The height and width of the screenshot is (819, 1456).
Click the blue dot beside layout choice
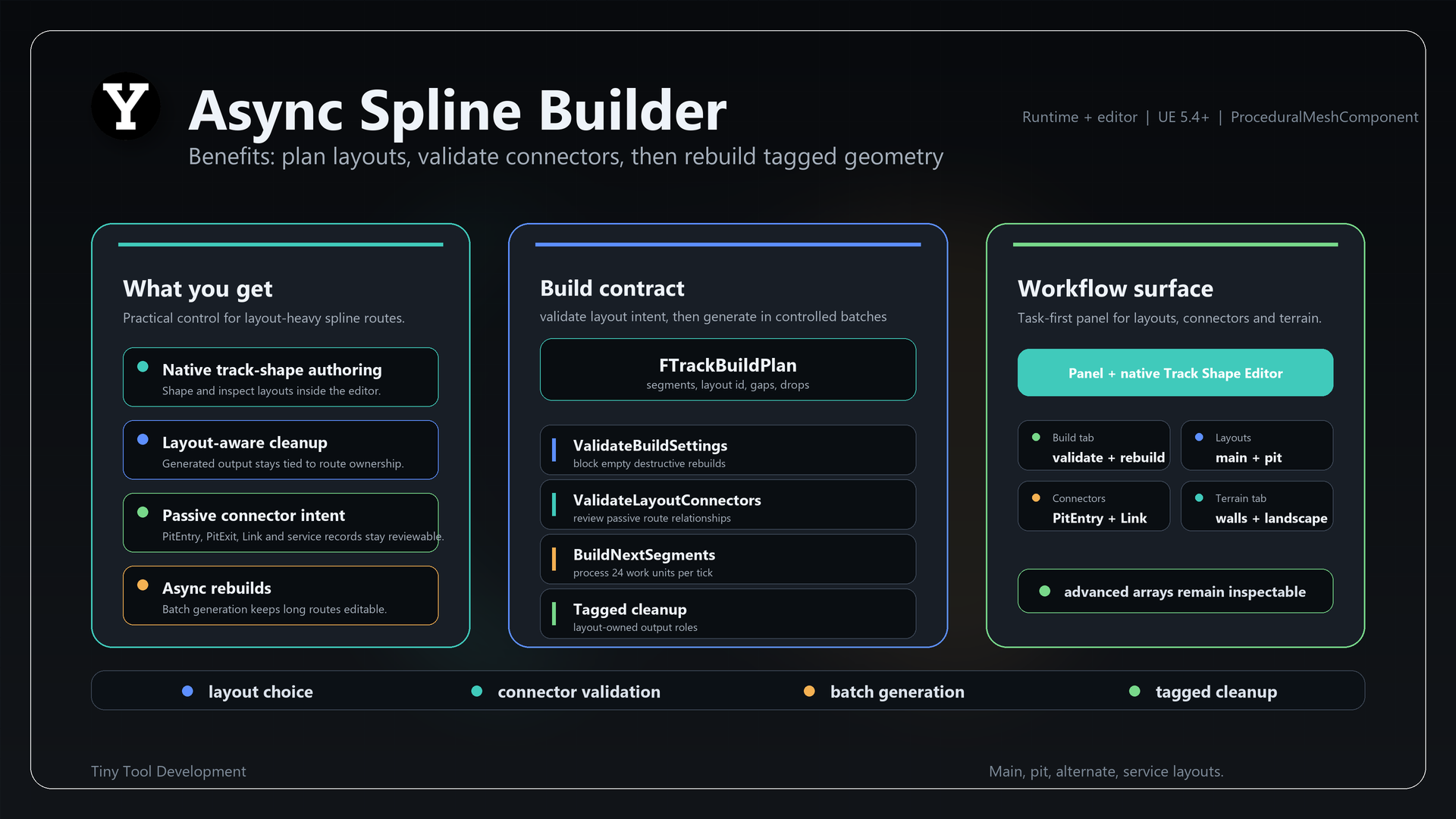(187, 692)
